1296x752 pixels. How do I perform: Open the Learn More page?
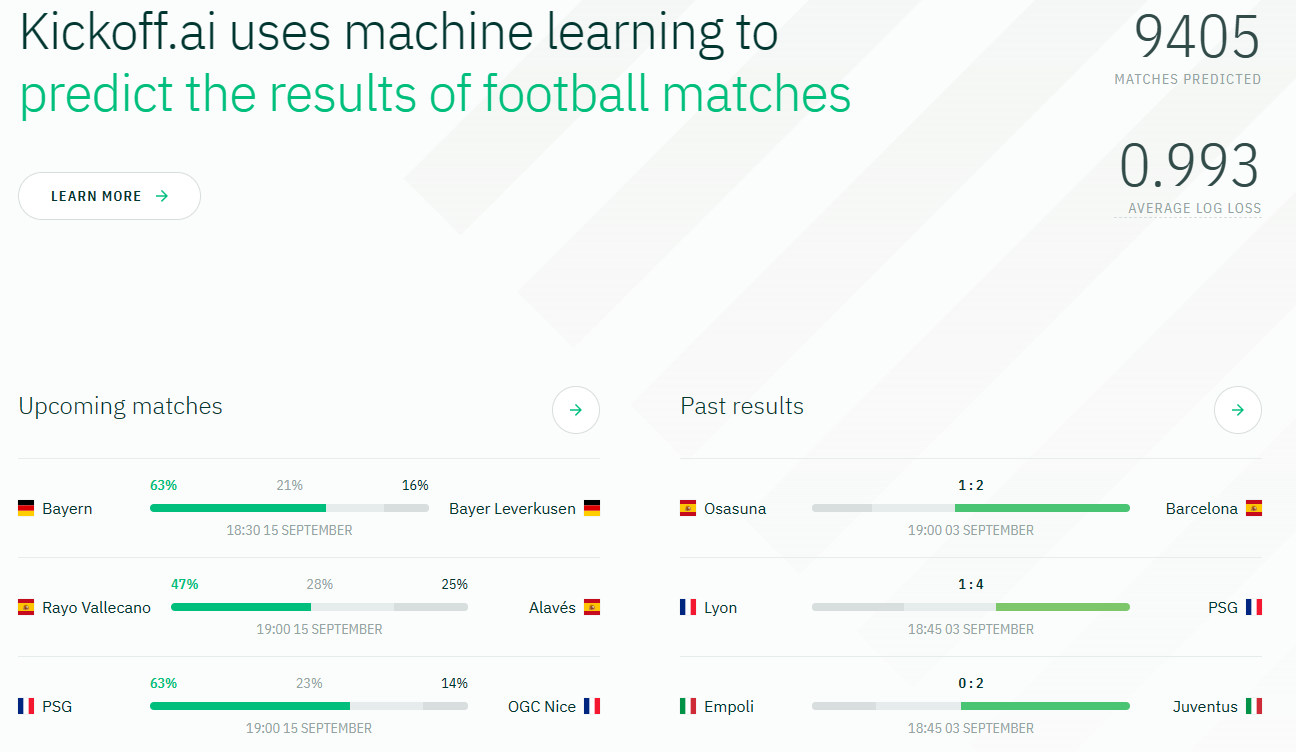pos(109,196)
